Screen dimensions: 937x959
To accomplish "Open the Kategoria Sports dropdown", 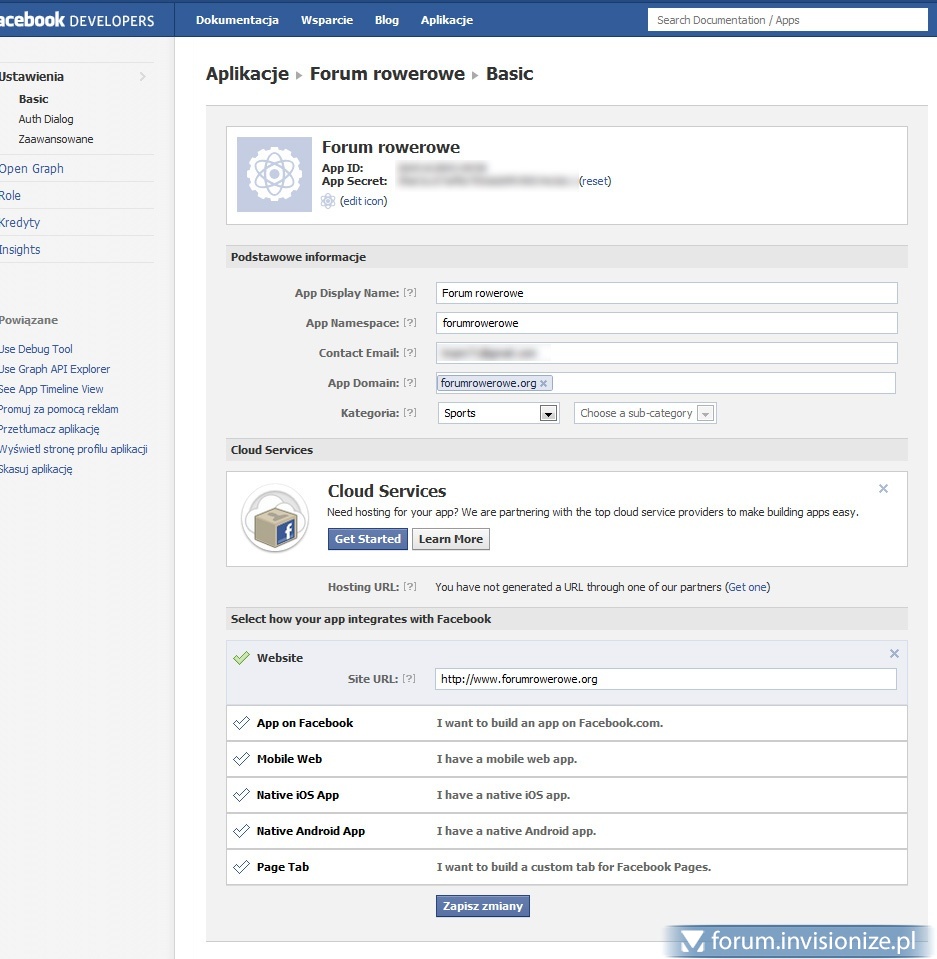I will (548, 413).
